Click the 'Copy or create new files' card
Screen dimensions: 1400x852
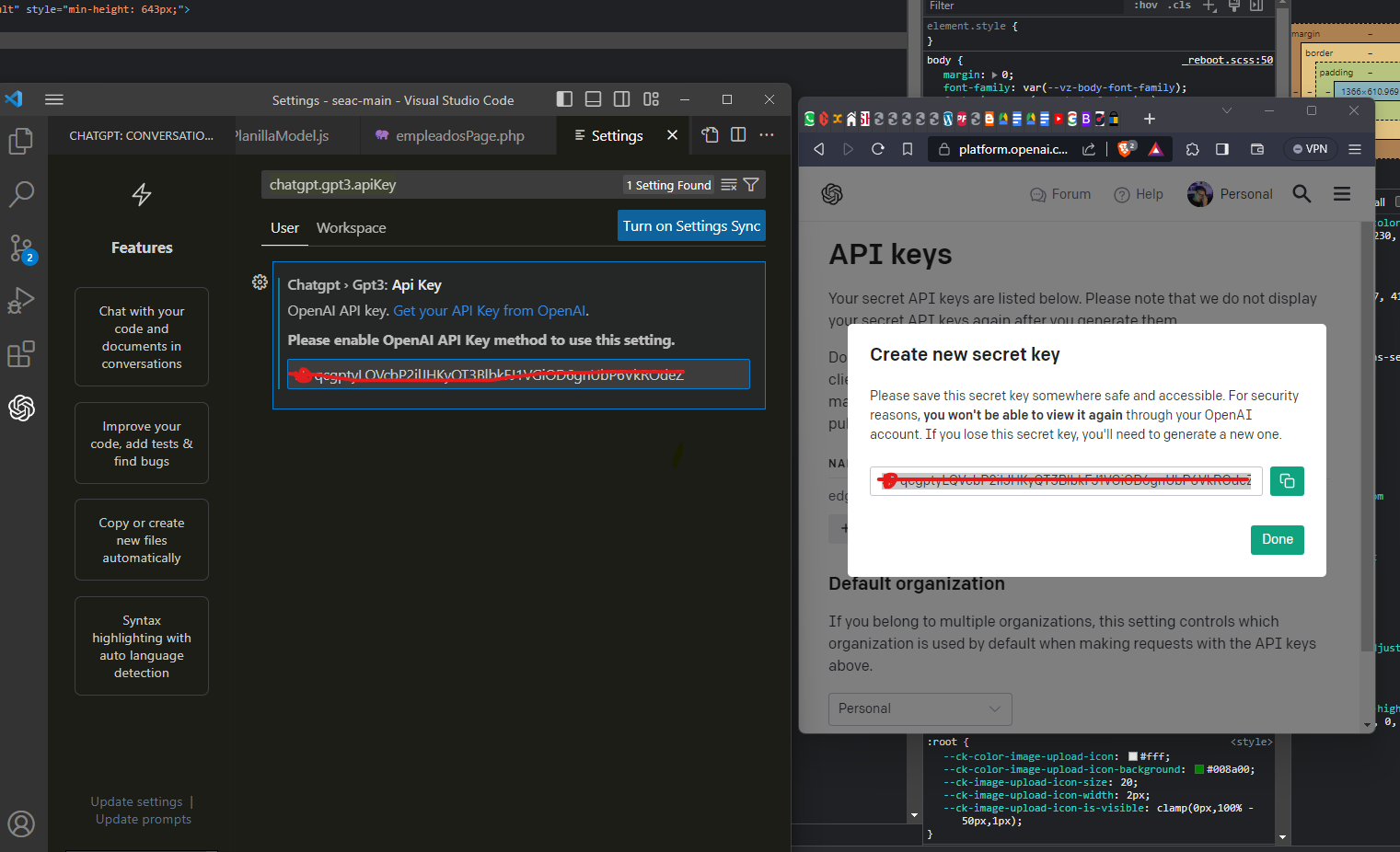point(142,540)
